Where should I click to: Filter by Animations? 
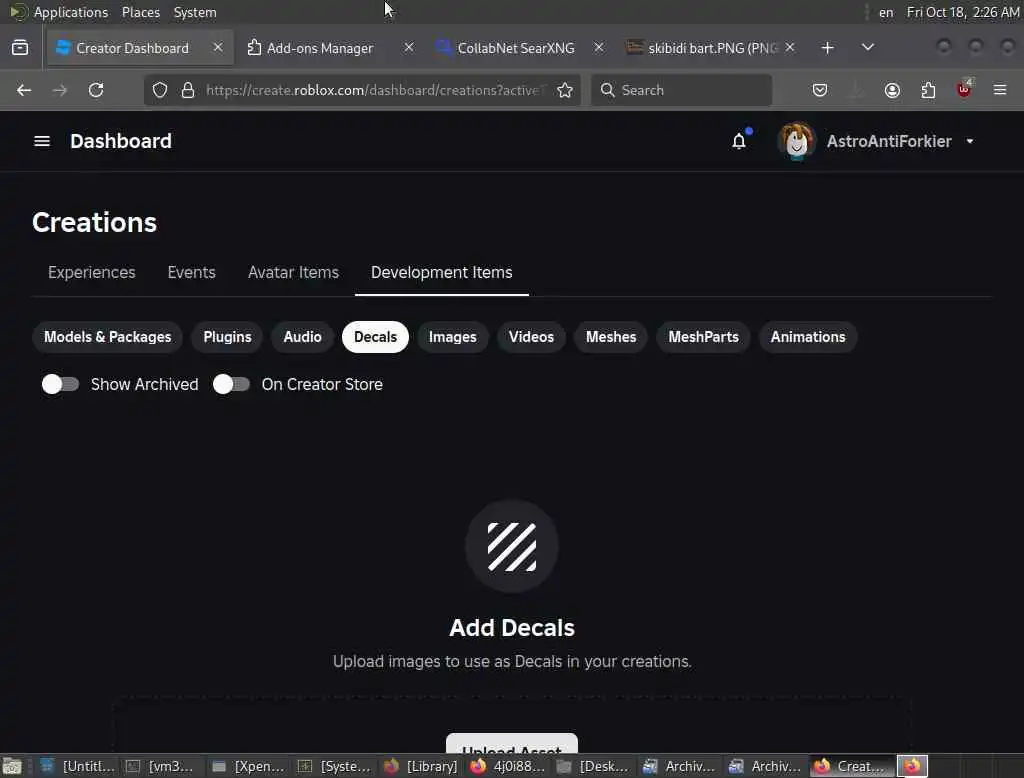click(808, 337)
